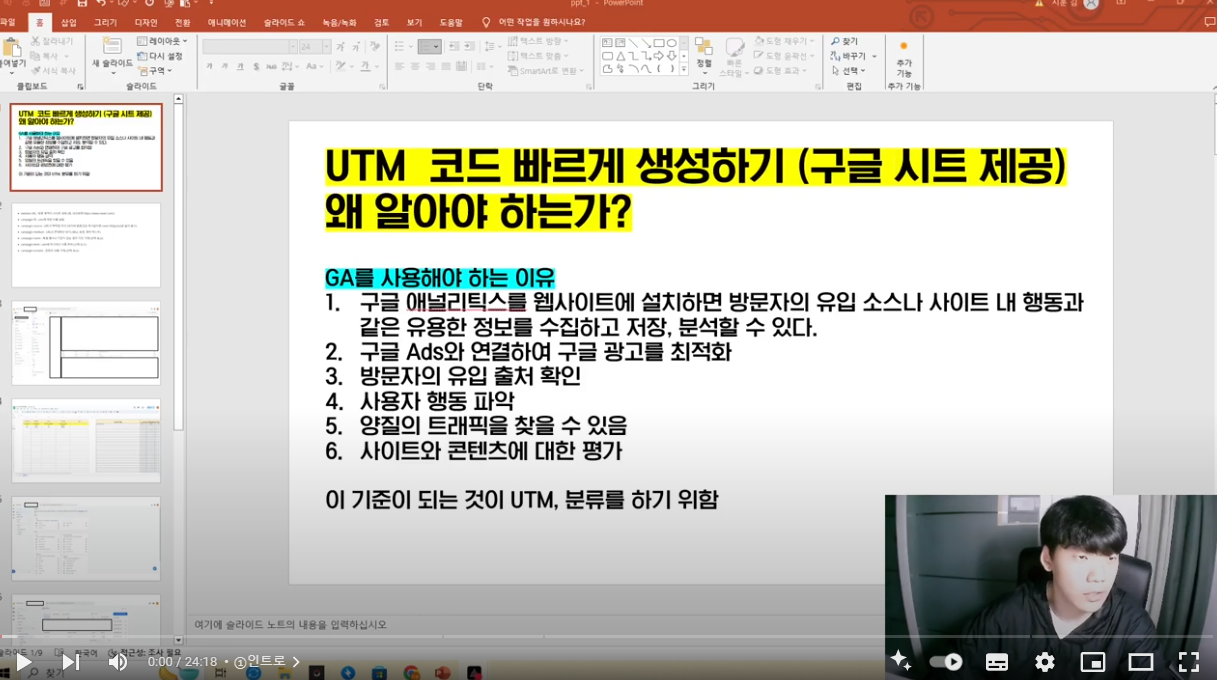Open video settings gear
The height and width of the screenshot is (680, 1217).
pos(1045,661)
